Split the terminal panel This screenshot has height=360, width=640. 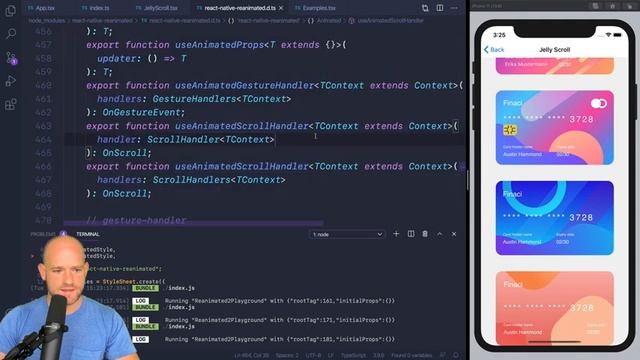411,234
